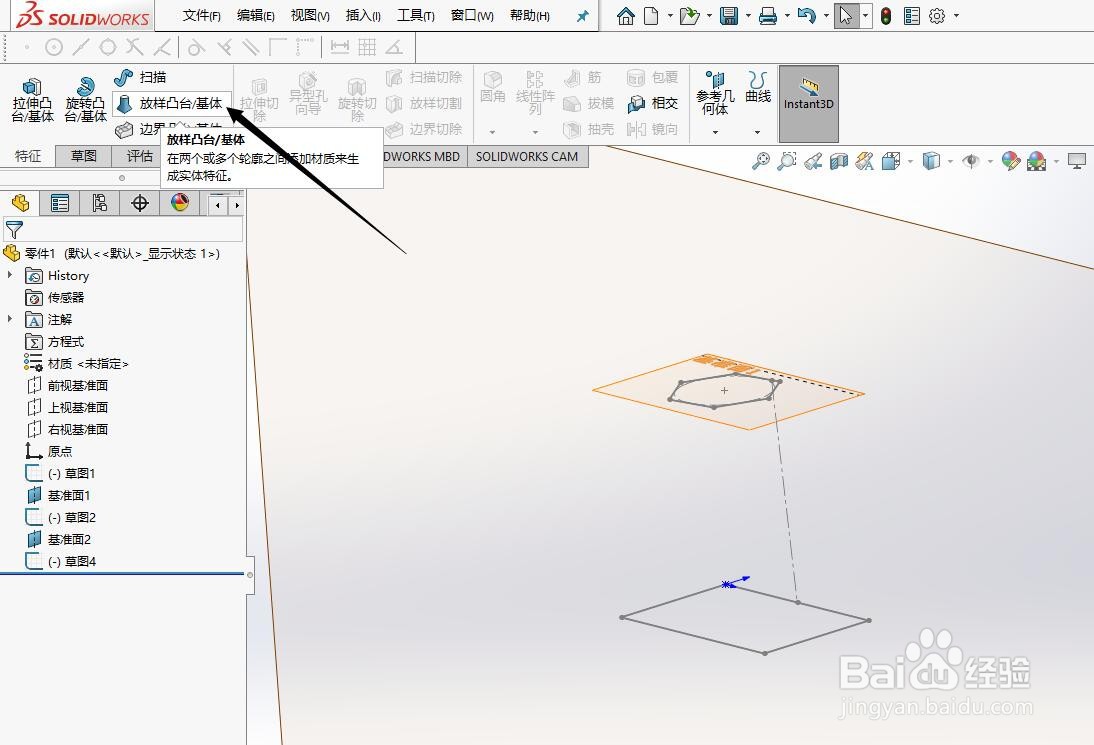This screenshot has width=1094, height=745.
Task: Click the Extruded Boss/Base (拉伸凸台/基体) tool
Action: coord(32,100)
